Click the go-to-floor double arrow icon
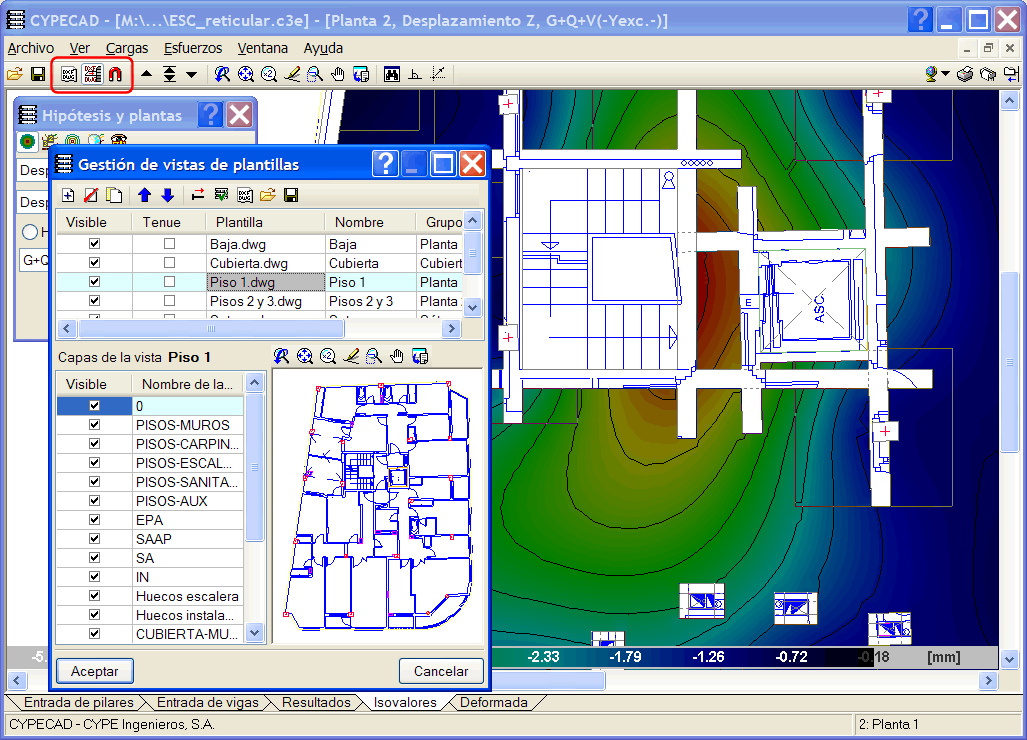Viewport: 1027px width, 740px height. (170, 74)
